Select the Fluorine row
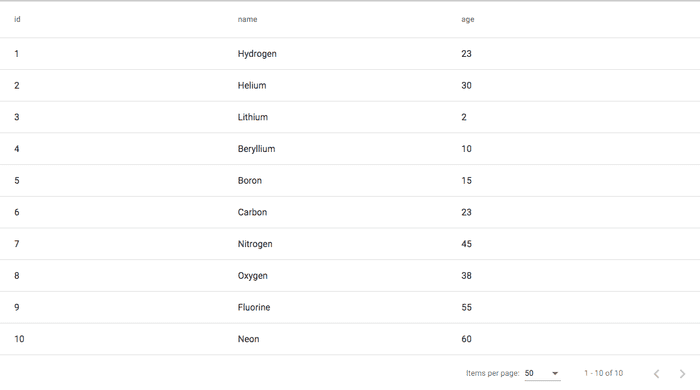 point(350,307)
